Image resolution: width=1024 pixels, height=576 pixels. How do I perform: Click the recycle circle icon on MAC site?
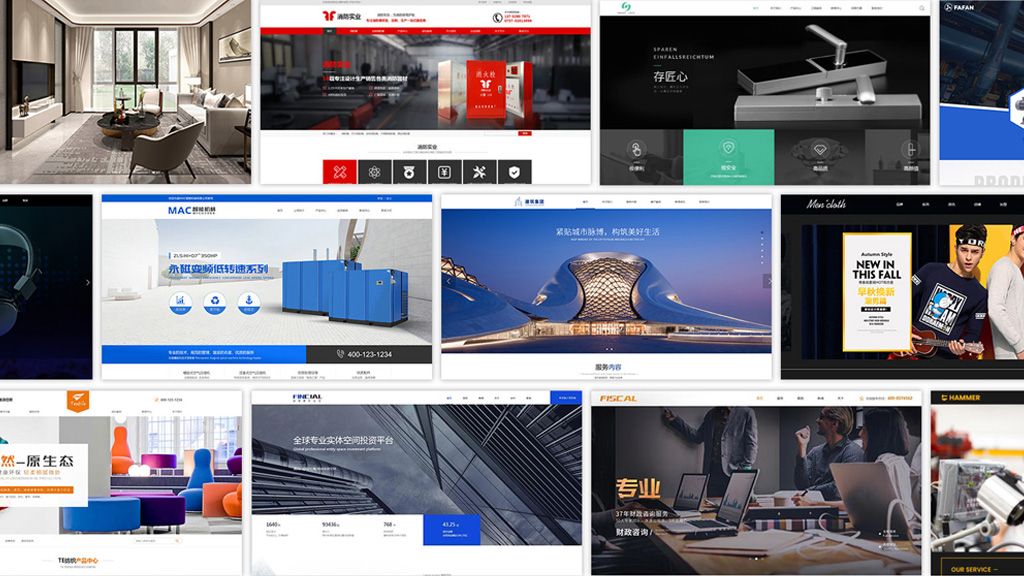[213, 300]
